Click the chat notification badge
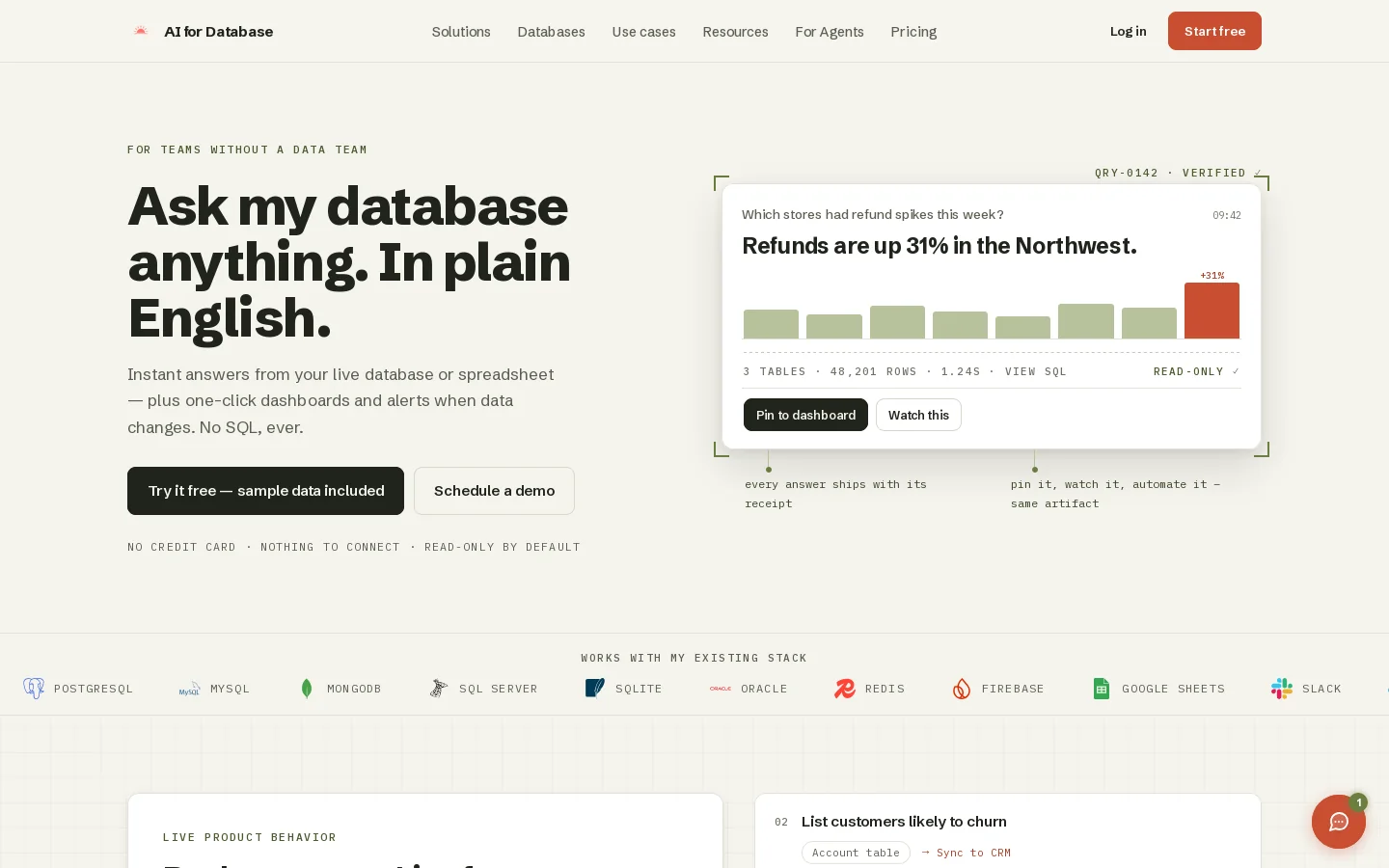 pyautogui.click(x=1358, y=802)
